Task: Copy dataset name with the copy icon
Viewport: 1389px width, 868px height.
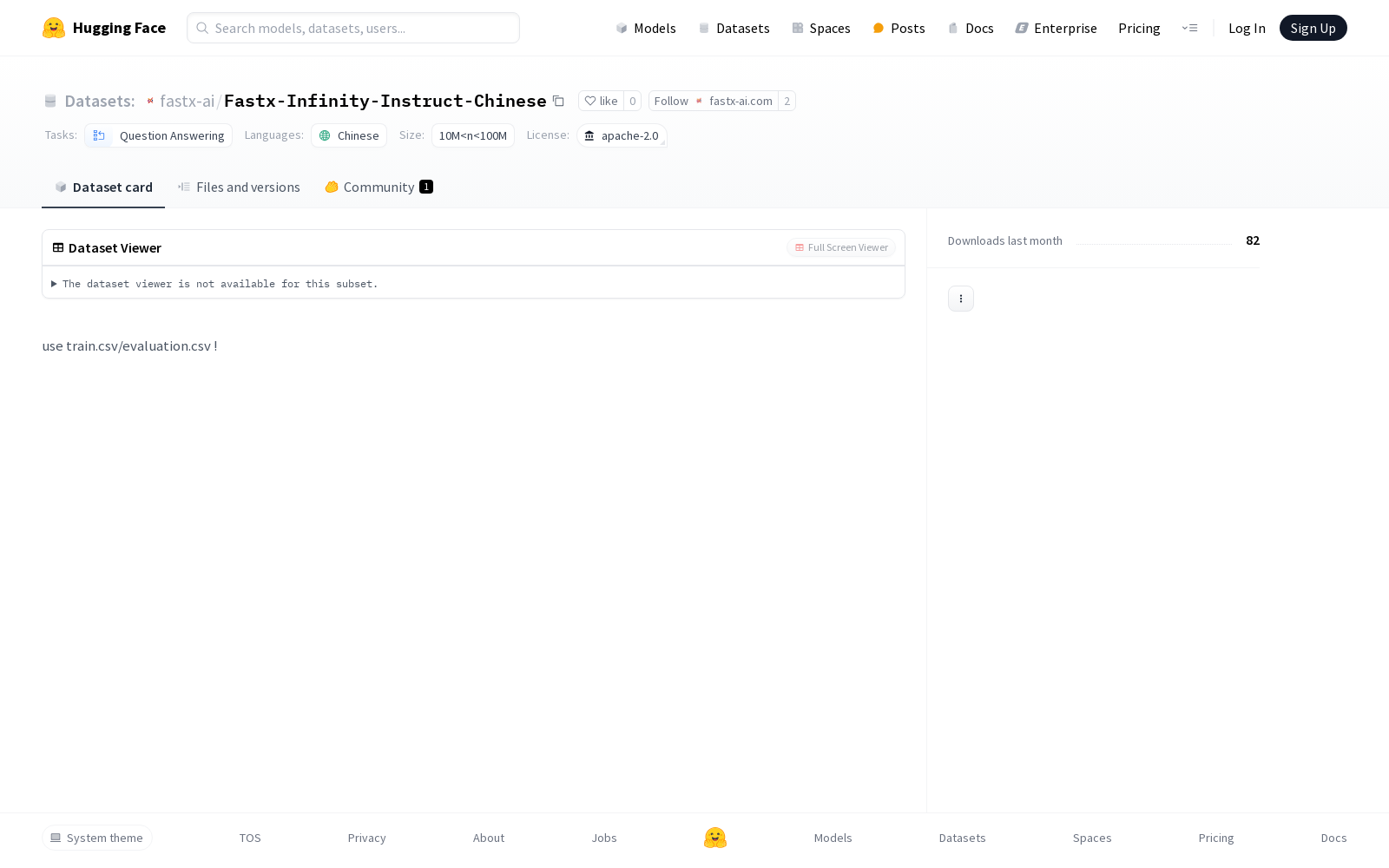Action: point(558,101)
